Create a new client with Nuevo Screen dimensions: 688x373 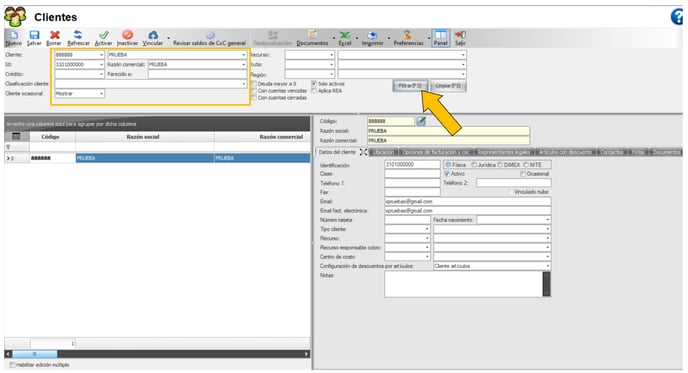(x=13, y=38)
